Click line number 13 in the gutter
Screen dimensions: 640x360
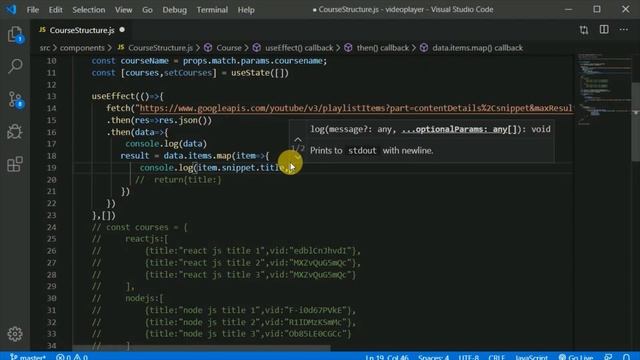[x=51, y=96]
